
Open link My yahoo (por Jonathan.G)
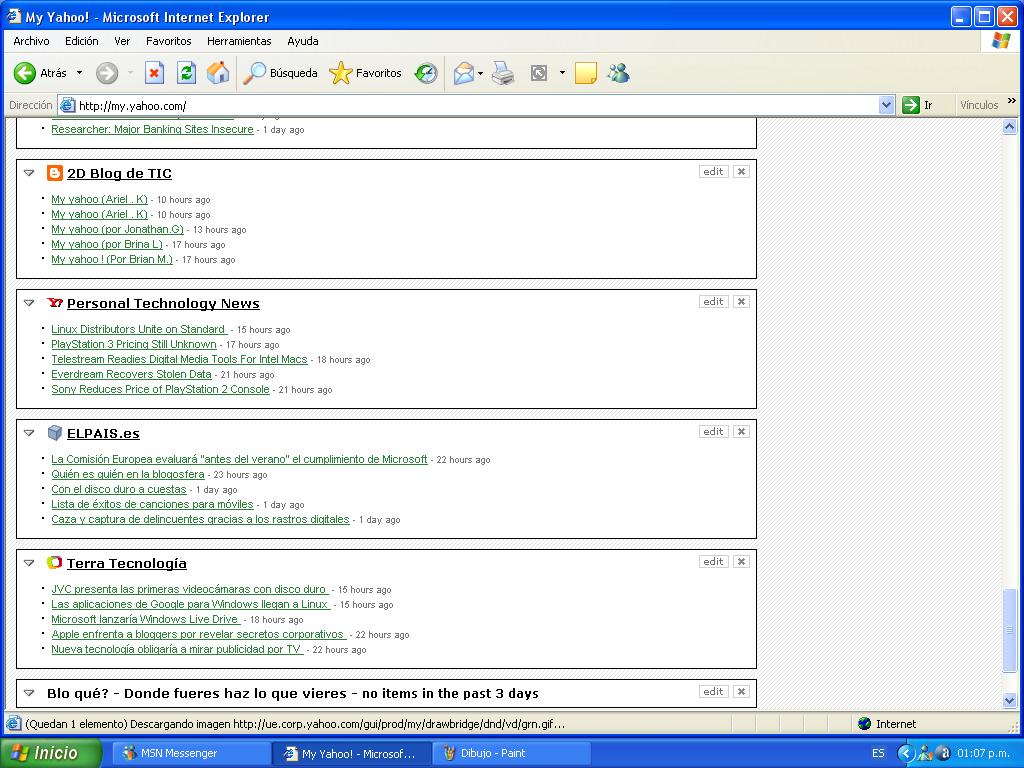pyautogui.click(x=118, y=229)
